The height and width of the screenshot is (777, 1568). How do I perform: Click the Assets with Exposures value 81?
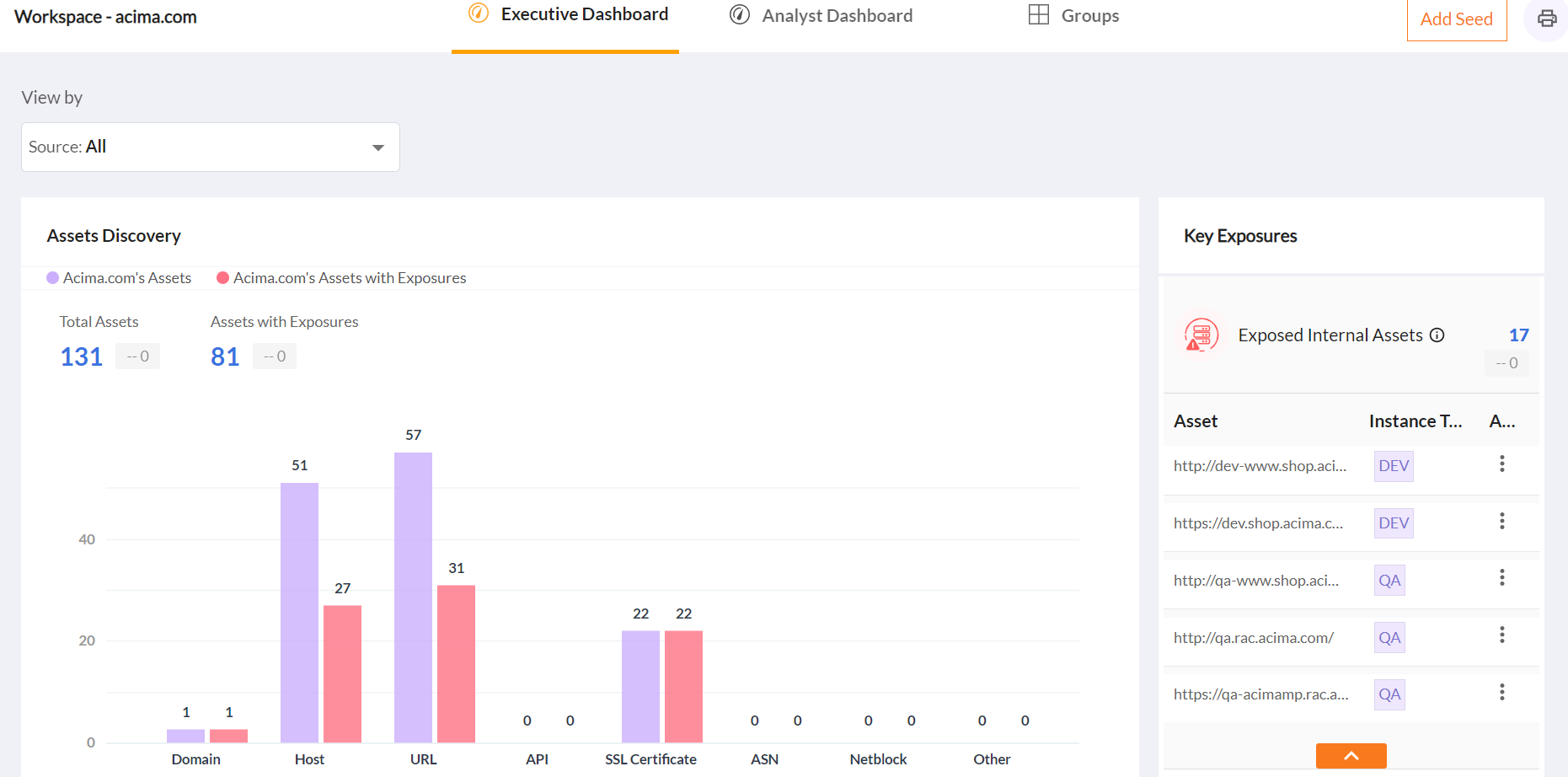[225, 356]
